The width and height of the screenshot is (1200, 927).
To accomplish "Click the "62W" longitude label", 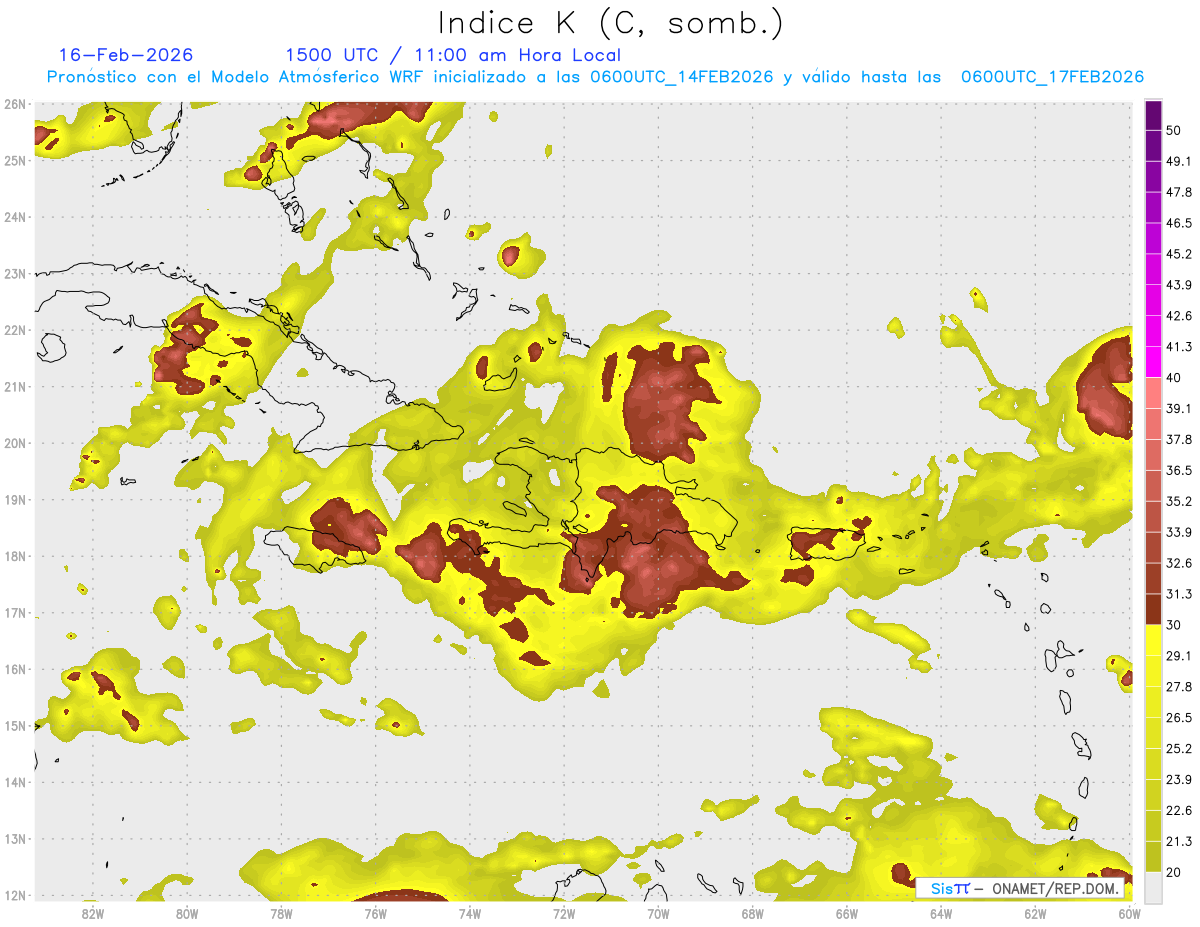I will coord(1036,913).
